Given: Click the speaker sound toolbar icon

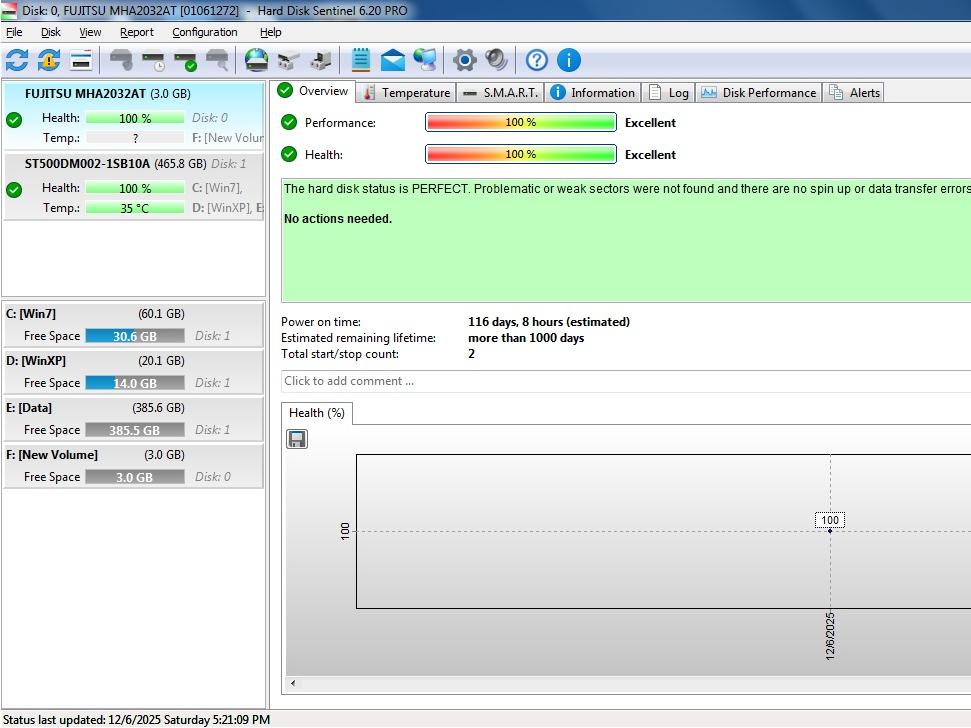Looking at the screenshot, I should 496,60.
